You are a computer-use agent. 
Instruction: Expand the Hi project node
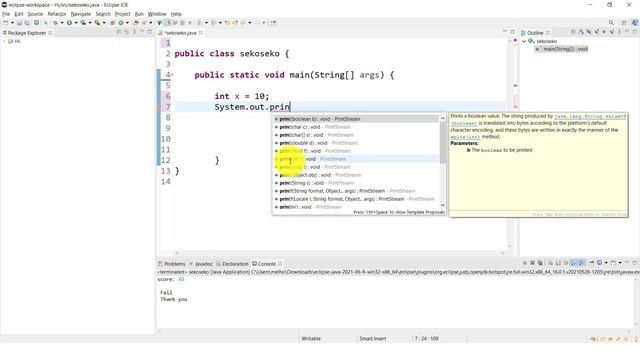coord(4,41)
